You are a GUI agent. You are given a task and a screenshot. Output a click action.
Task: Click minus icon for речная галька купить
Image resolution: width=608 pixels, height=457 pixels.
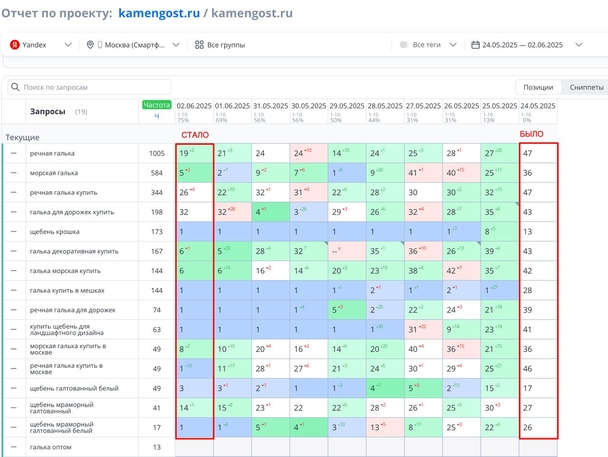coord(14,193)
